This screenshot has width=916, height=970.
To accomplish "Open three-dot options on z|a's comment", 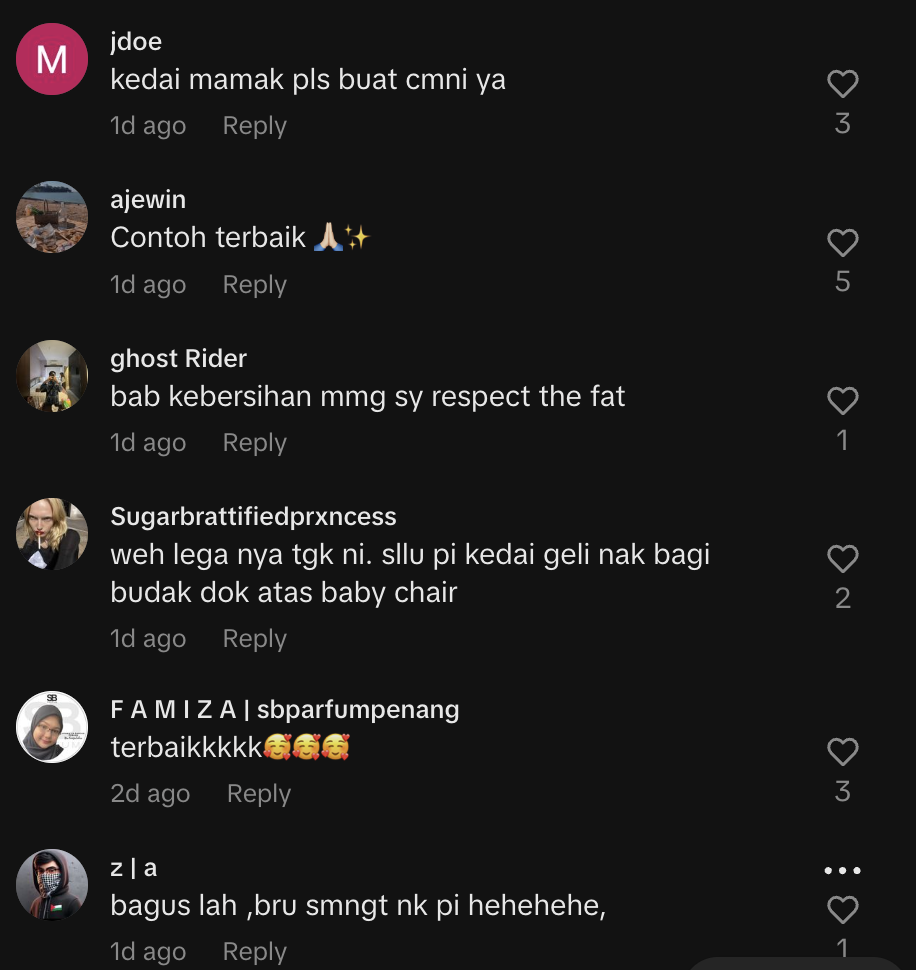I will [x=842, y=871].
